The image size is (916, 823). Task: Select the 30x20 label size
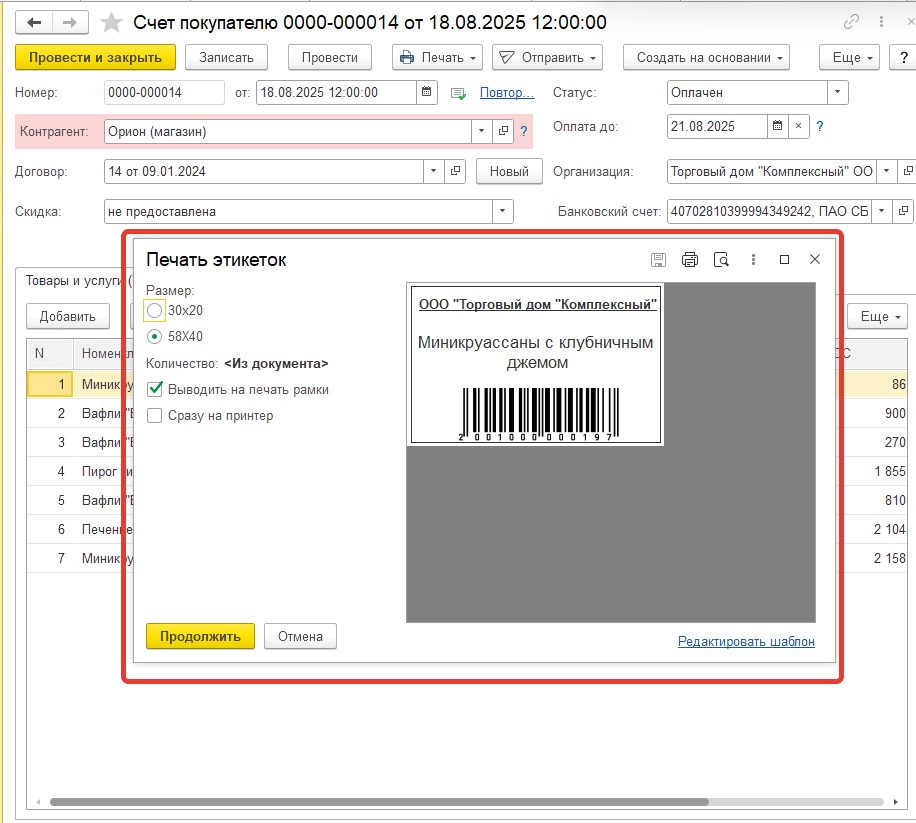pyautogui.click(x=154, y=310)
